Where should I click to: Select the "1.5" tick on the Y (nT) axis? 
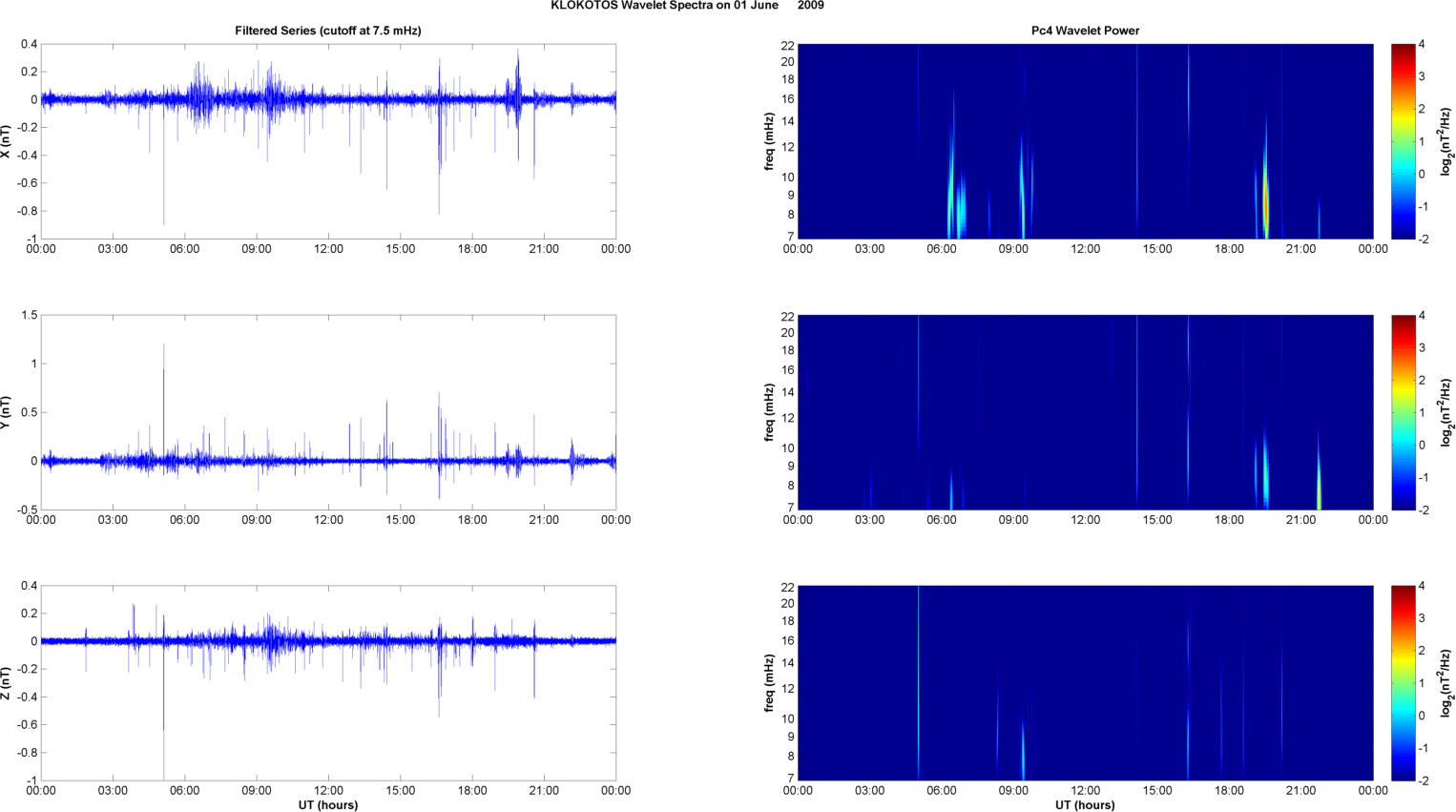29,315
